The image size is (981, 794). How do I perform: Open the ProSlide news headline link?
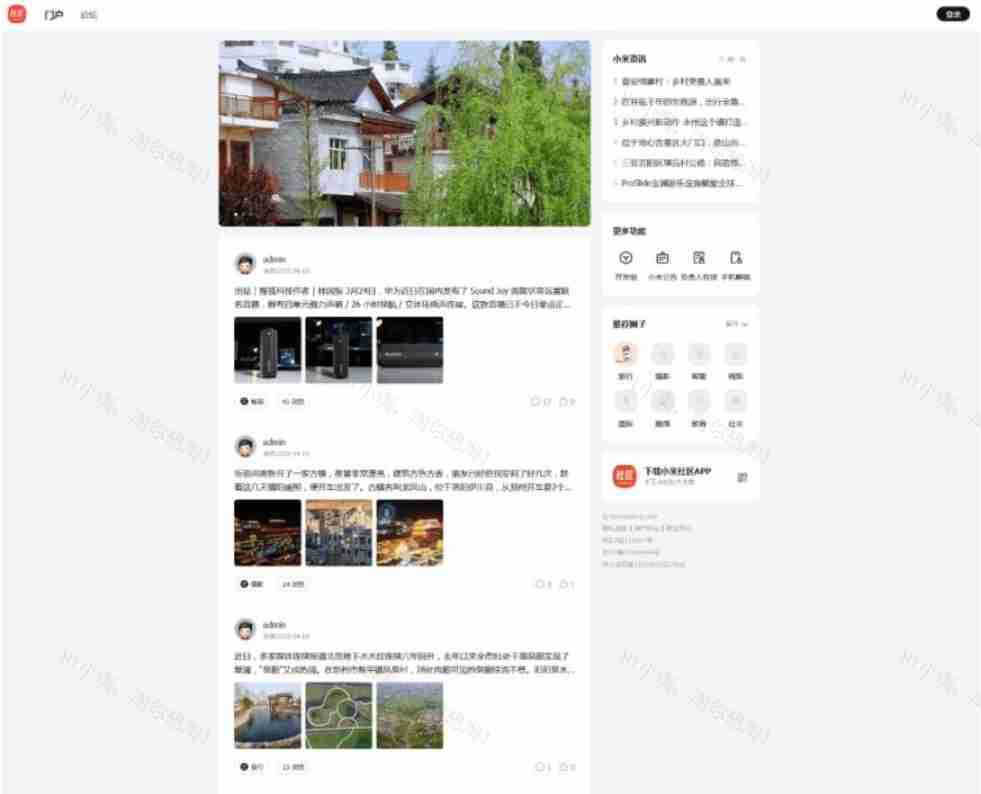point(680,183)
